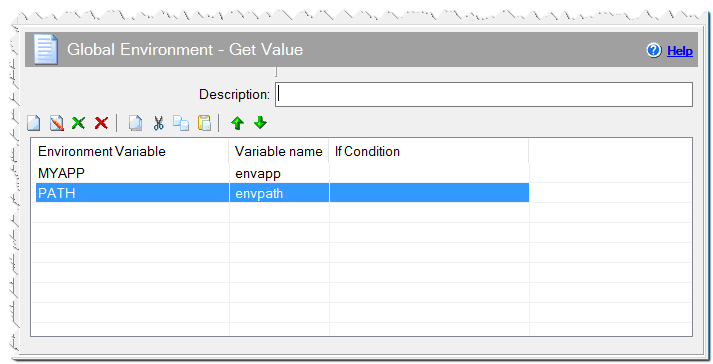This screenshot has height=364, width=713.
Task: Click the Duplicate pages icon
Action: coord(136,123)
